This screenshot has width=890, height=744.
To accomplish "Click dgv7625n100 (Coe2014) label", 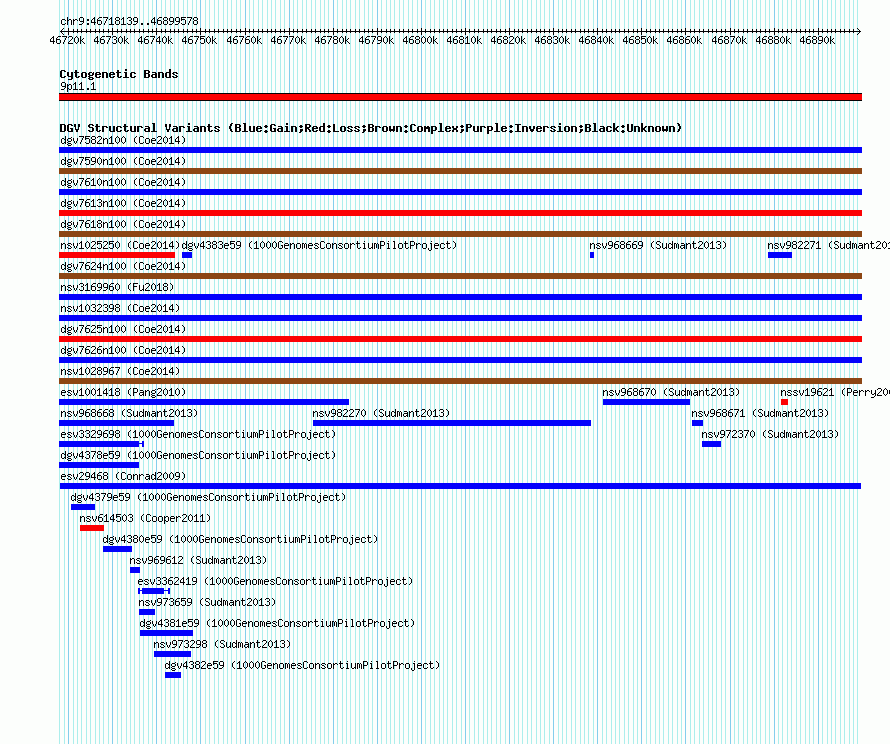I will click(x=123, y=329).
